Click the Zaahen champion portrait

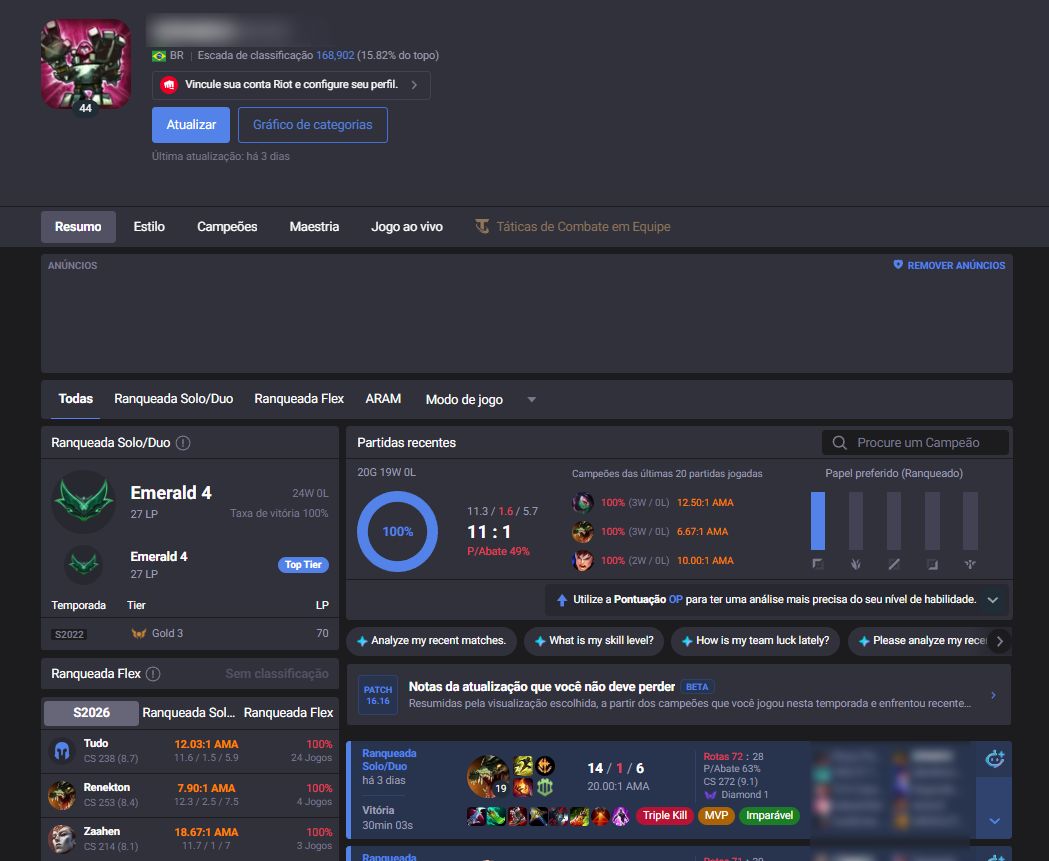coord(62,839)
